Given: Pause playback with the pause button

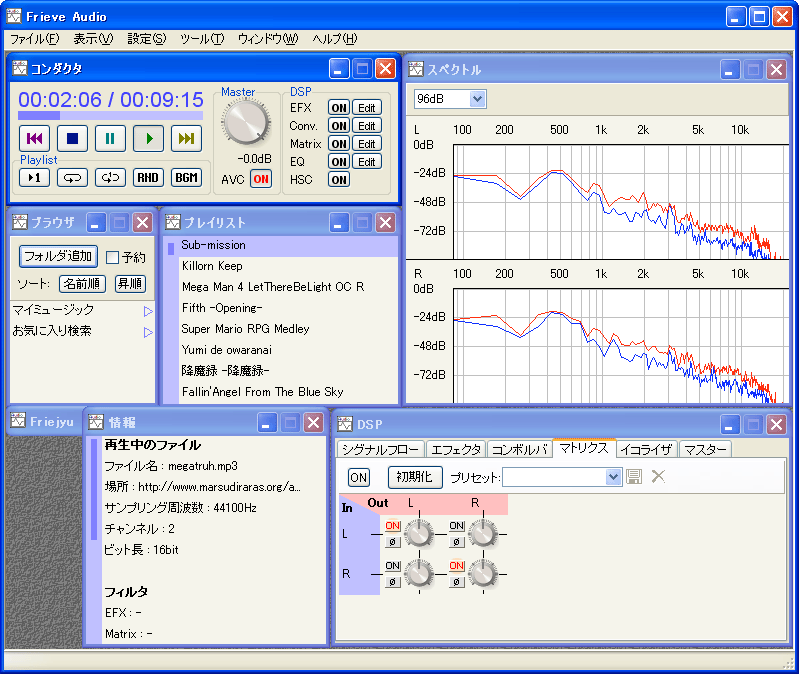Looking at the screenshot, I should click(110, 139).
